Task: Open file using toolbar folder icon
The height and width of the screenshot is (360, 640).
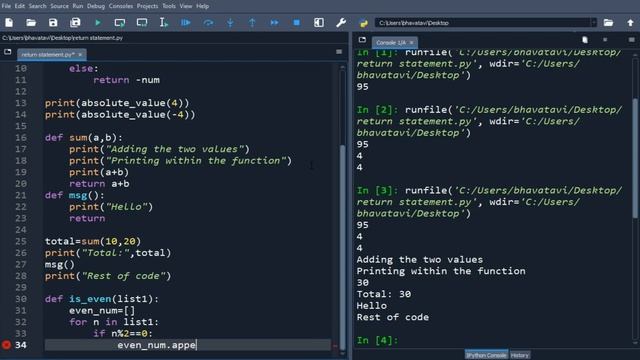Action: [x=31, y=23]
